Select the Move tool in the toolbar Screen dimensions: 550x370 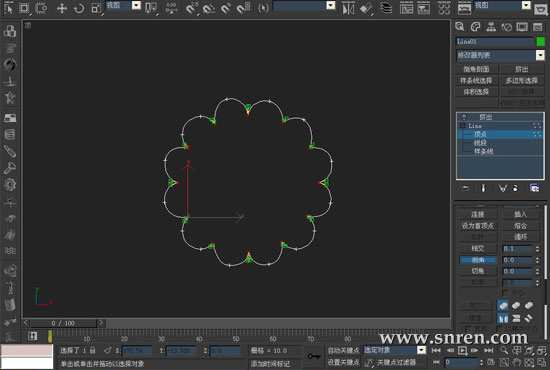(62, 8)
